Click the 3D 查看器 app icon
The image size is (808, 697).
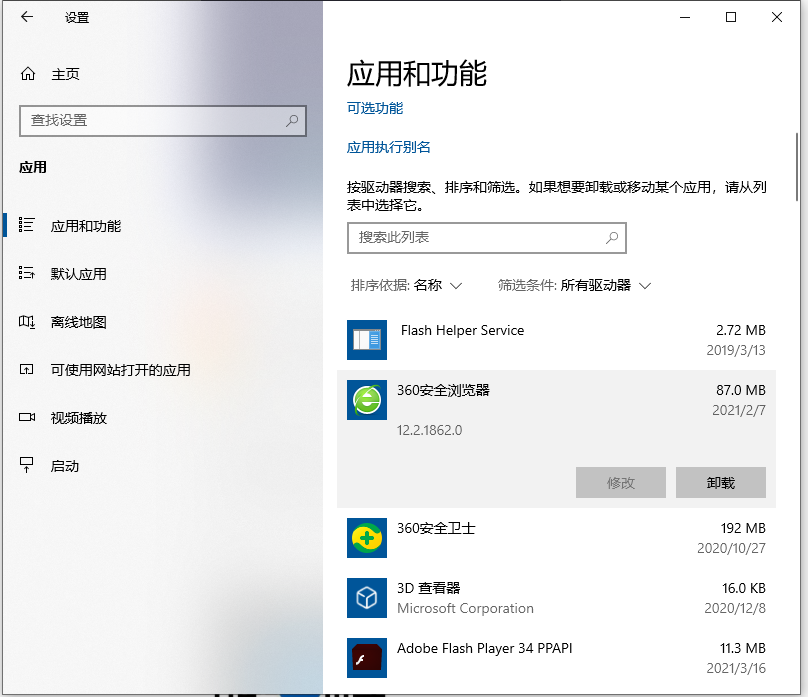366,597
